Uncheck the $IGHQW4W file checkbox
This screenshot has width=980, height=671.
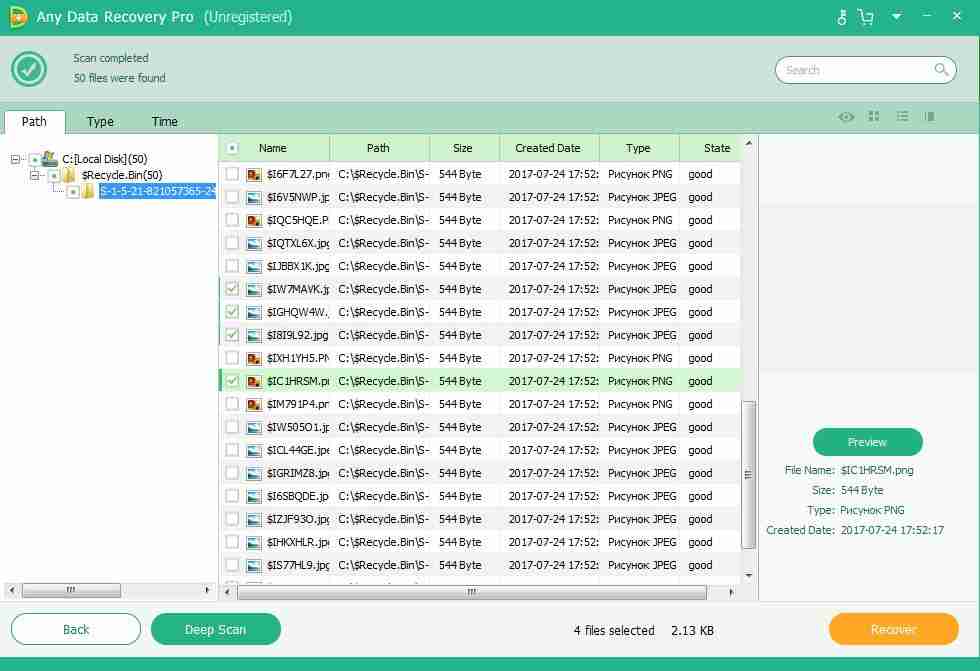[232, 312]
